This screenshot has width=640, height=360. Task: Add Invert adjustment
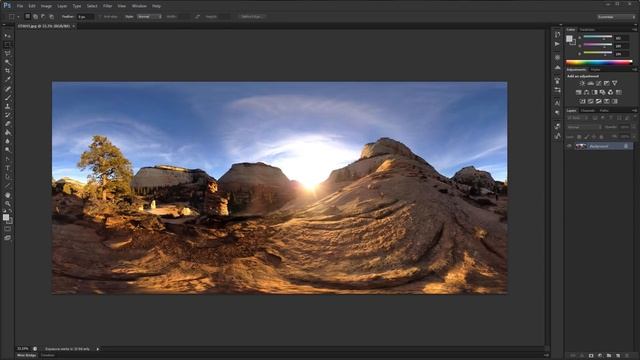click(x=582, y=101)
